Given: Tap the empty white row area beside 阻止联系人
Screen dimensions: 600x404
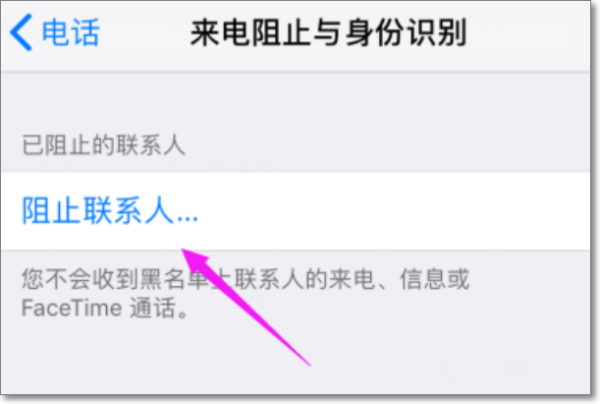Looking at the screenshot, I should [x=394, y=211].
